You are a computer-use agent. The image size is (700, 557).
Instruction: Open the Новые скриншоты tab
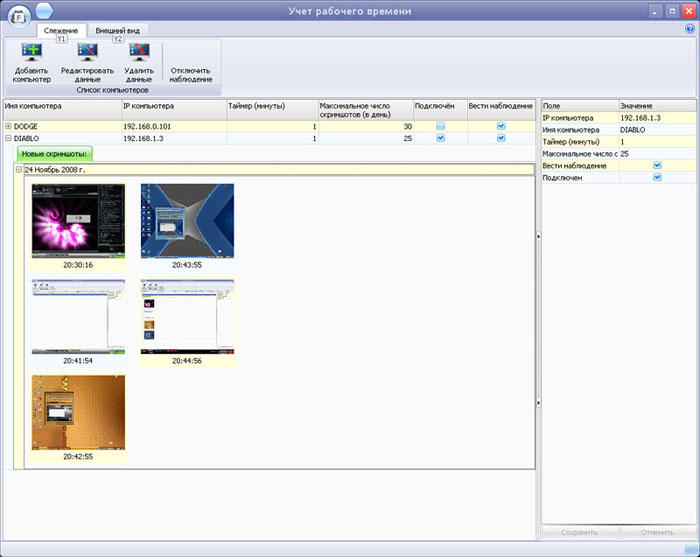click(54, 154)
